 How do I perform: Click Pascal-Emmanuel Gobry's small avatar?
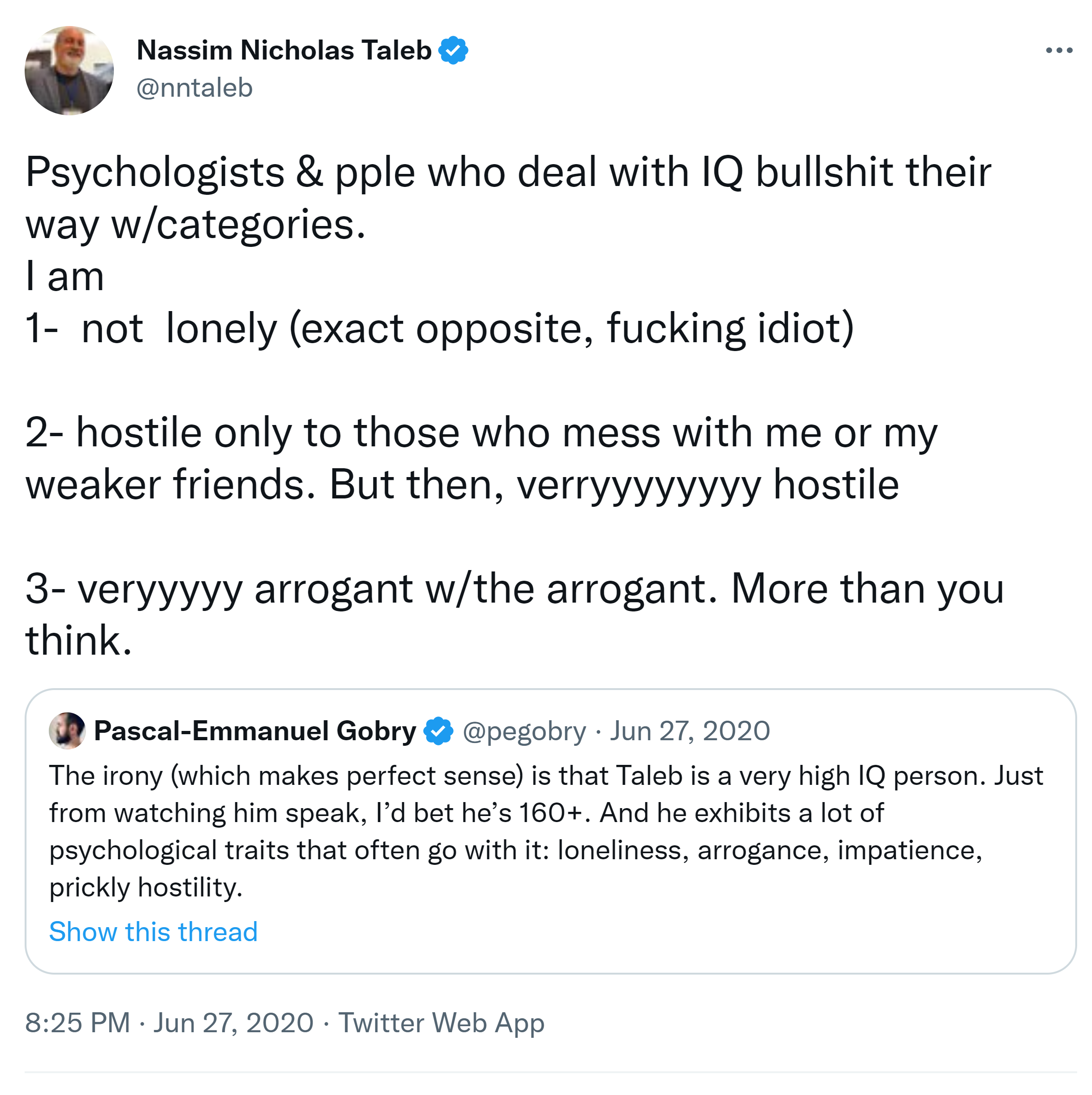[67, 730]
